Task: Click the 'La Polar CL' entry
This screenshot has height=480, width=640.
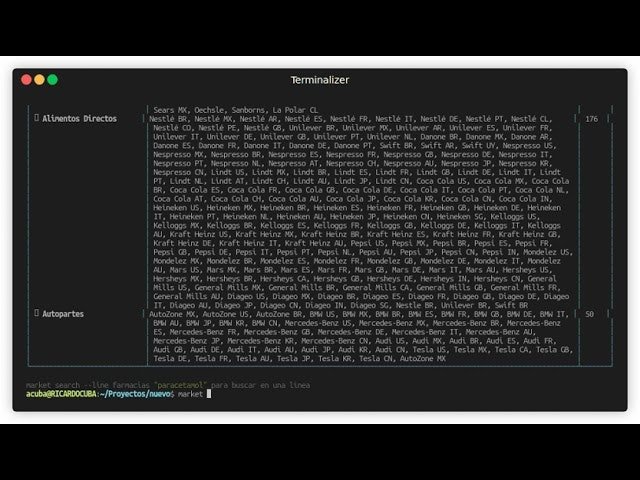Action: click(x=295, y=110)
